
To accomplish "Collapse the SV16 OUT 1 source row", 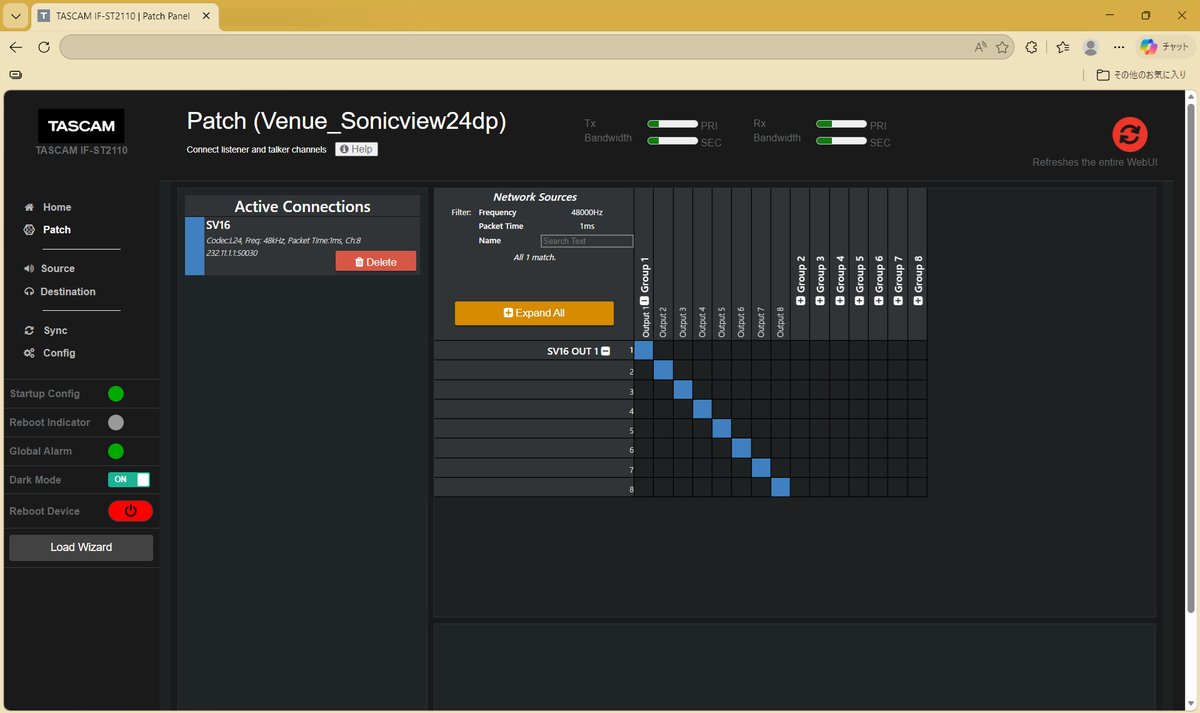I will click(x=605, y=351).
